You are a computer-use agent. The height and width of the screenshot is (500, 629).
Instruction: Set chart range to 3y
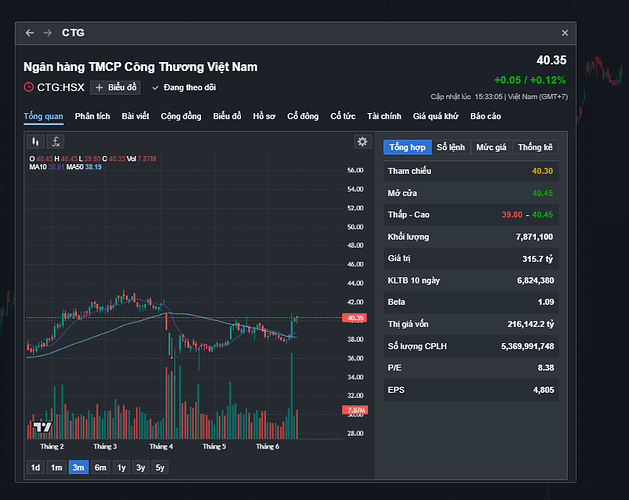pos(140,467)
